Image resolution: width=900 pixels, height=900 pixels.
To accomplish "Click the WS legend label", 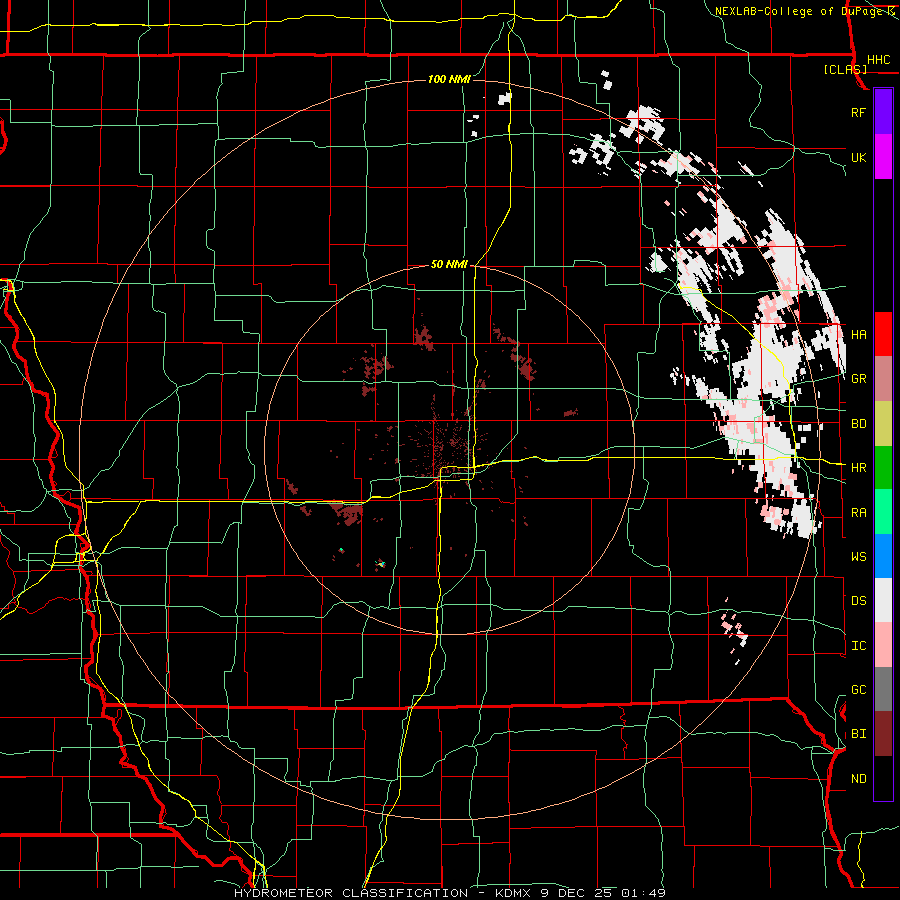I will tap(858, 557).
